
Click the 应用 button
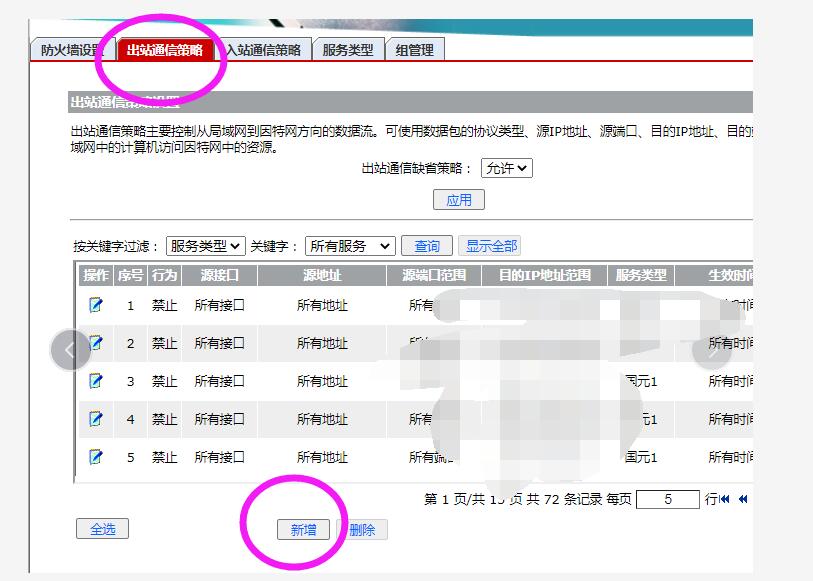[459, 200]
